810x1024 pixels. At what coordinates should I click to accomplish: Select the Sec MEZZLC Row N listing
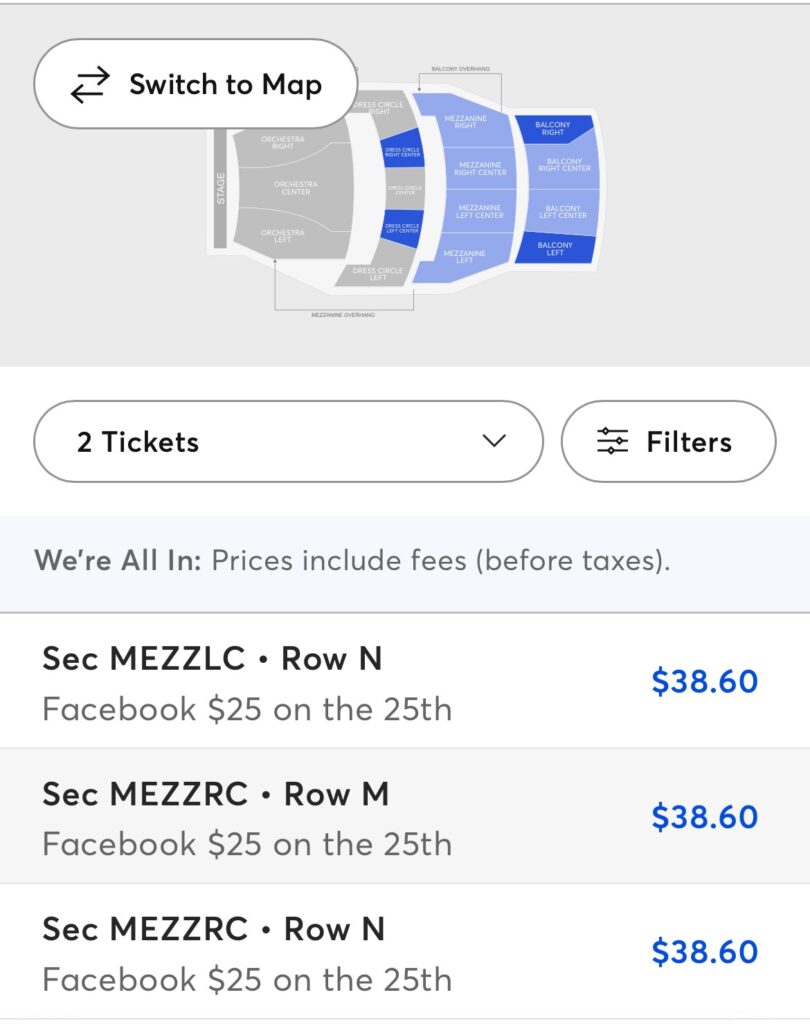point(300,682)
